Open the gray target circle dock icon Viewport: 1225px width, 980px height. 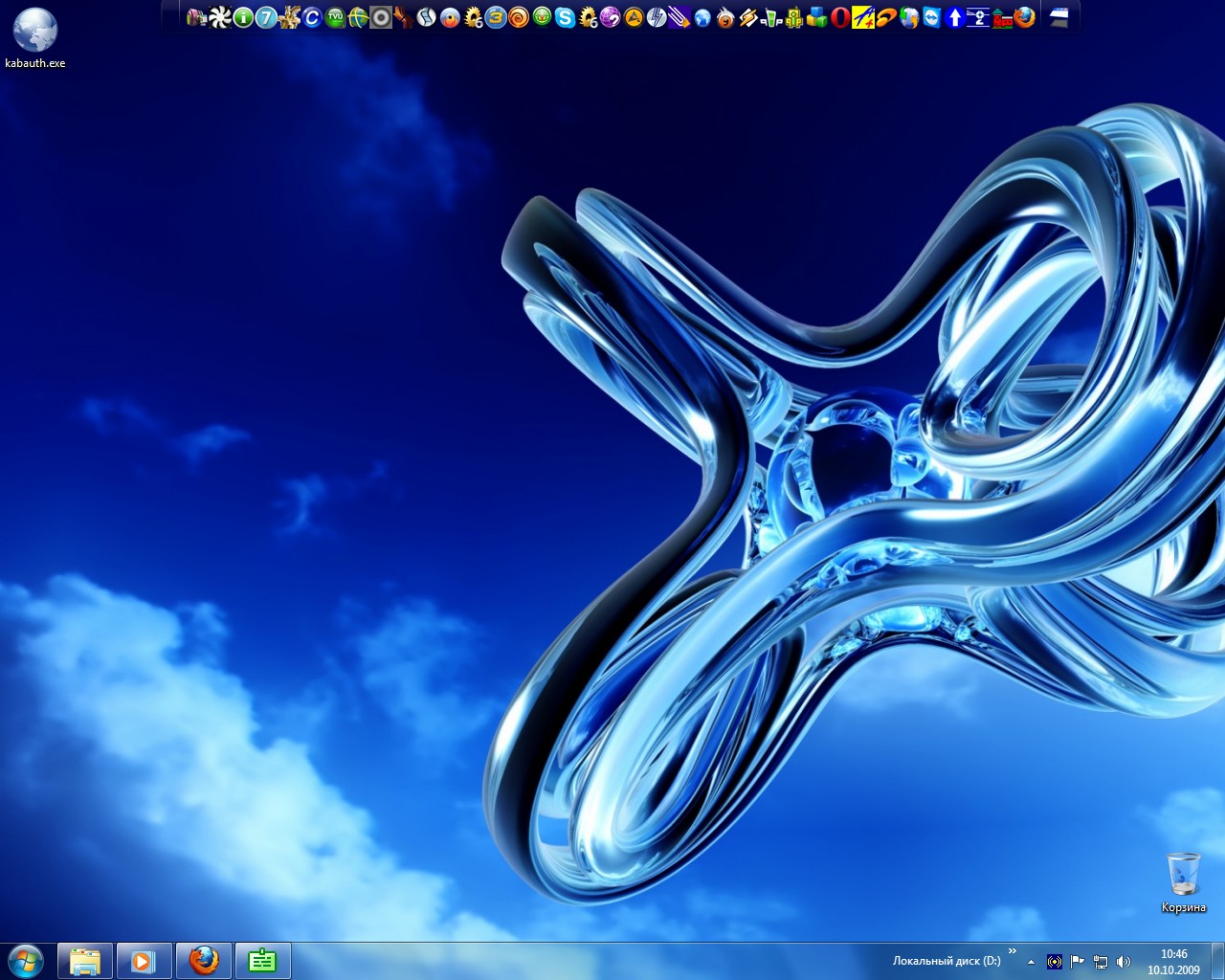[381, 17]
